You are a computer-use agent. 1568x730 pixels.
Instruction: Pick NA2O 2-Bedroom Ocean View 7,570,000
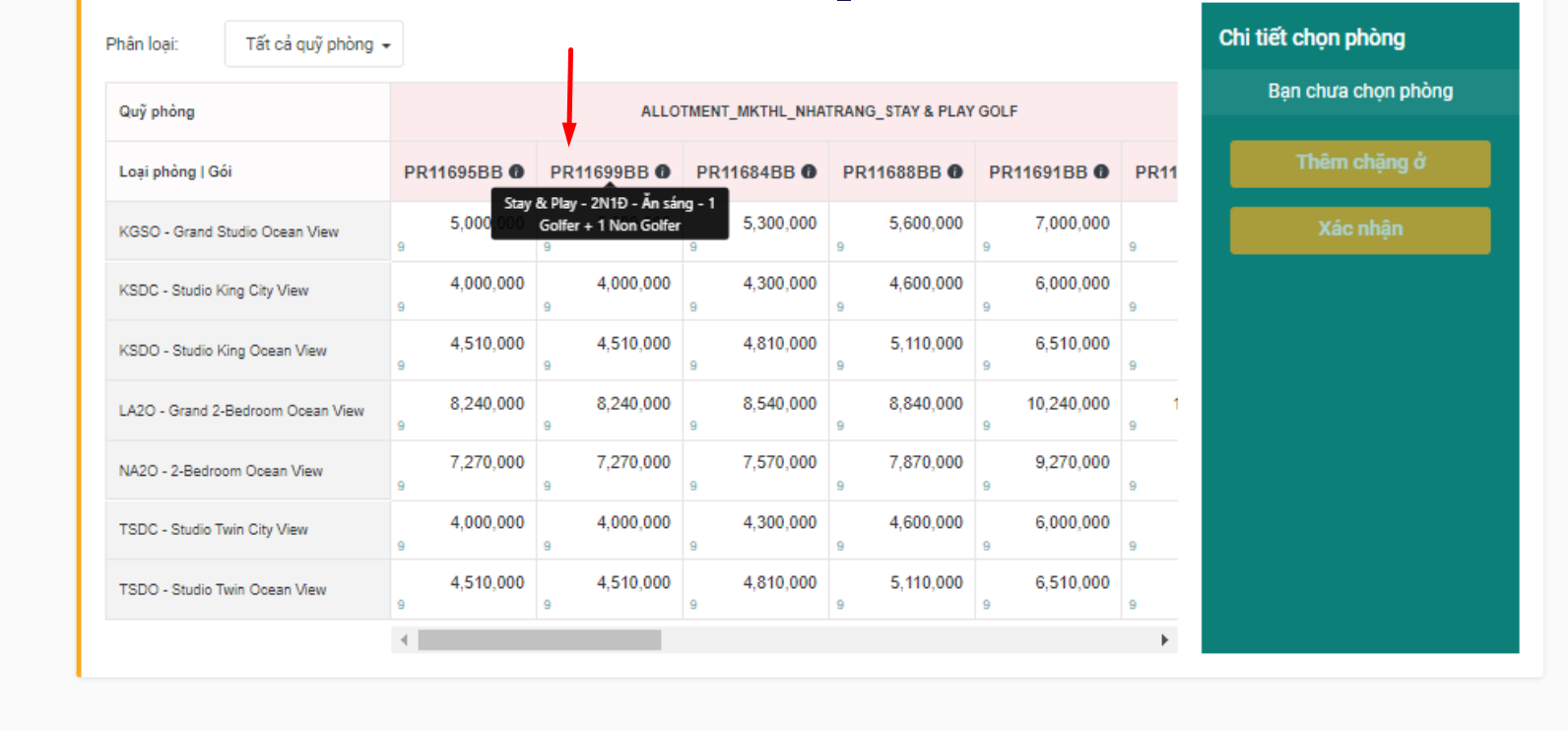pos(779,463)
